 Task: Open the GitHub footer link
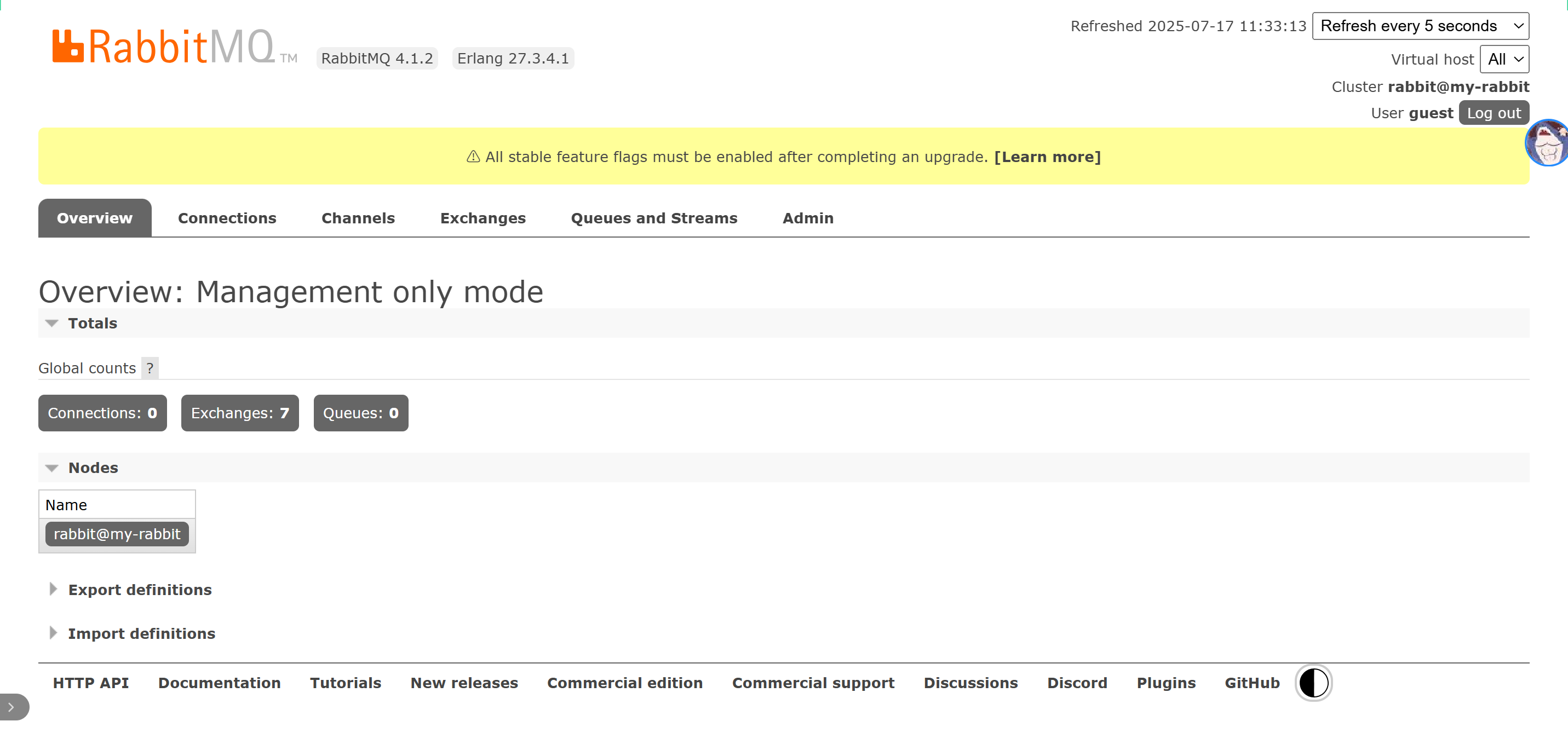[x=1252, y=683]
